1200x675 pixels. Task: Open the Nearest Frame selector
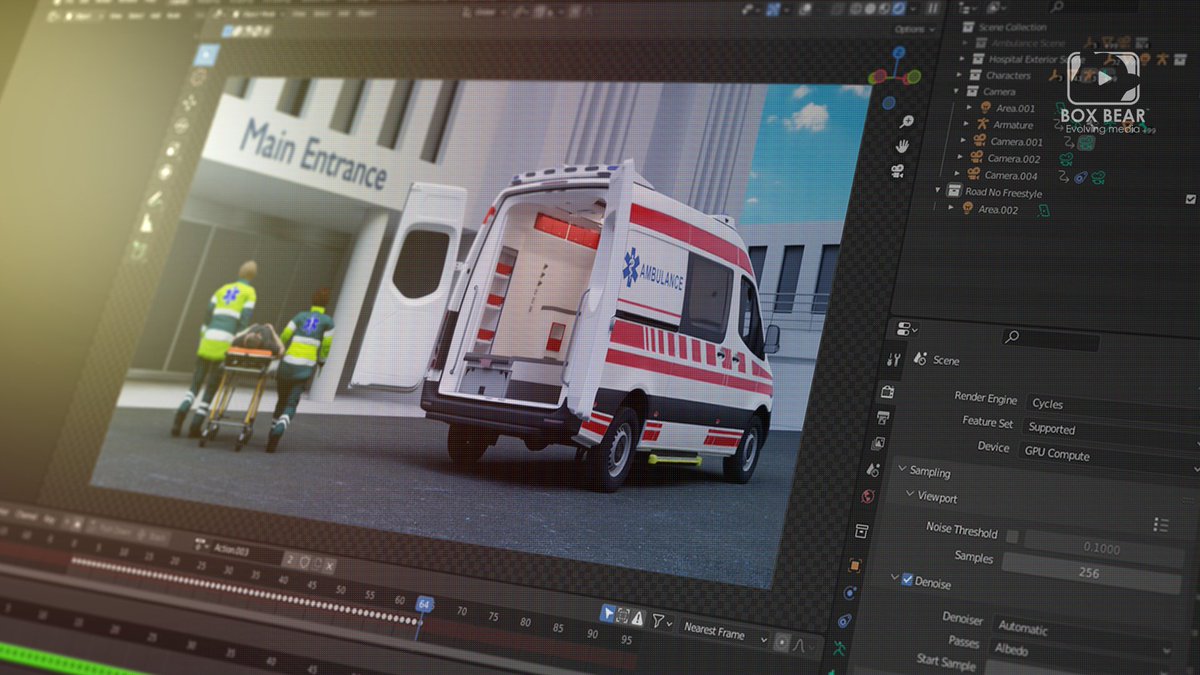pyautogui.click(x=715, y=631)
